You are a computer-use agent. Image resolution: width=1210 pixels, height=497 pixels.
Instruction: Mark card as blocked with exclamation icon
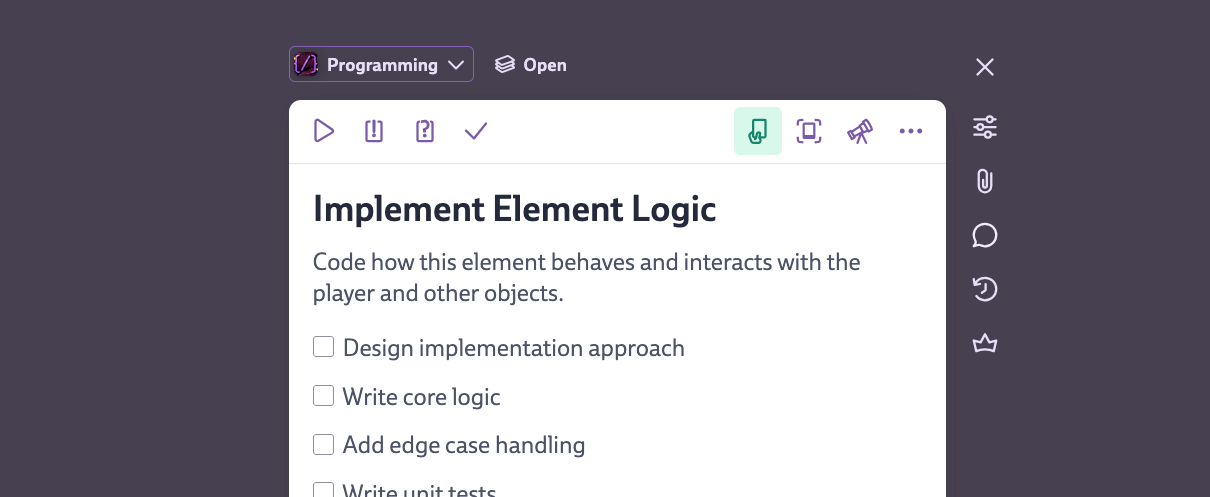(374, 131)
